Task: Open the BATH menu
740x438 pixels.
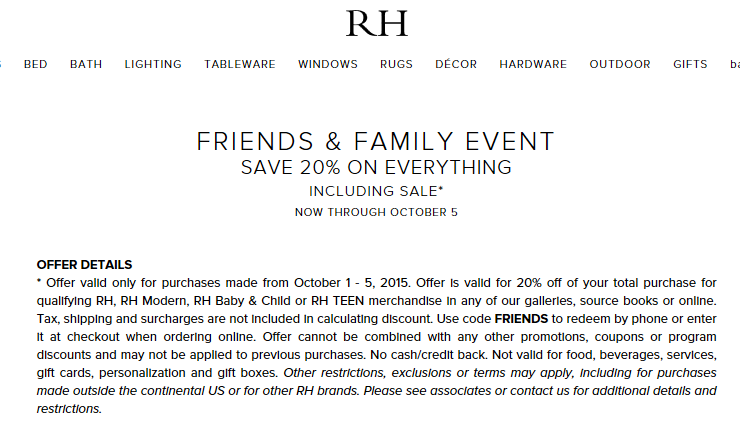Action: [86, 64]
